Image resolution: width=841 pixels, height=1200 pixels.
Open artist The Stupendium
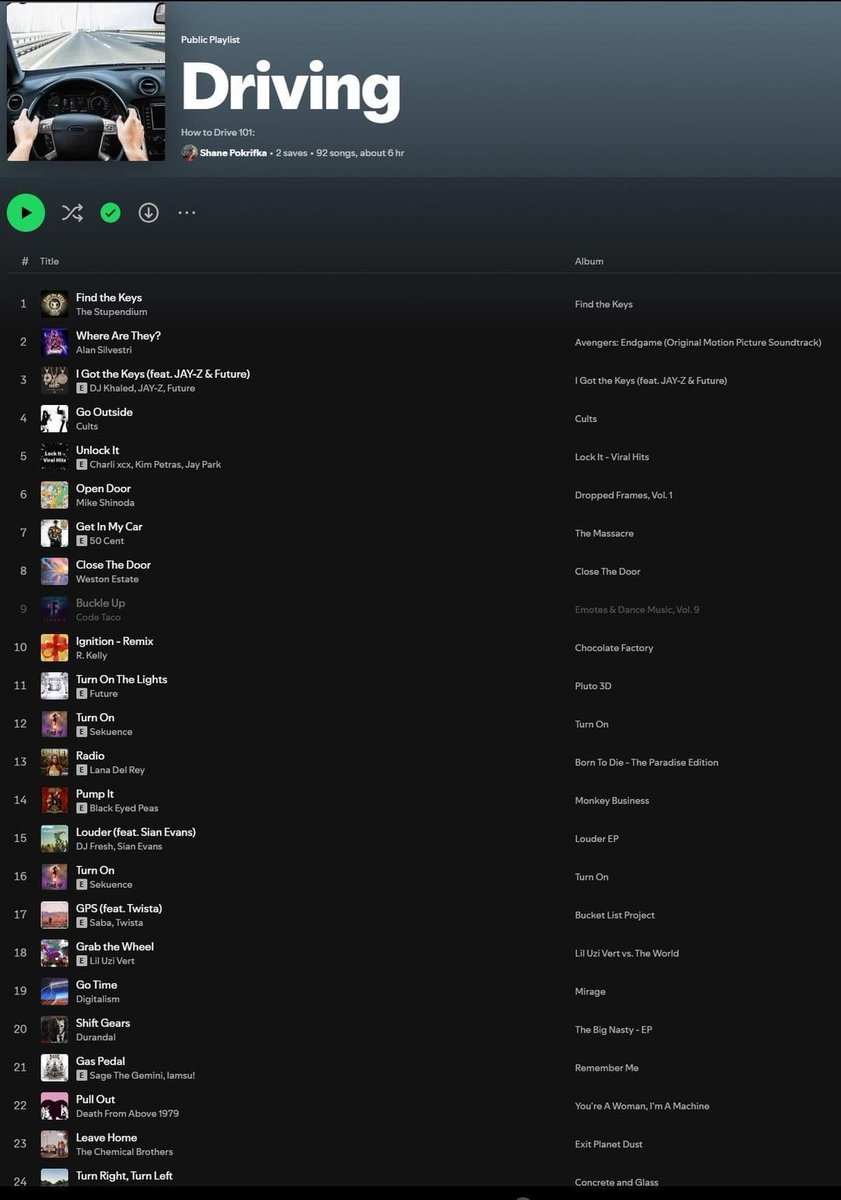click(111, 312)
